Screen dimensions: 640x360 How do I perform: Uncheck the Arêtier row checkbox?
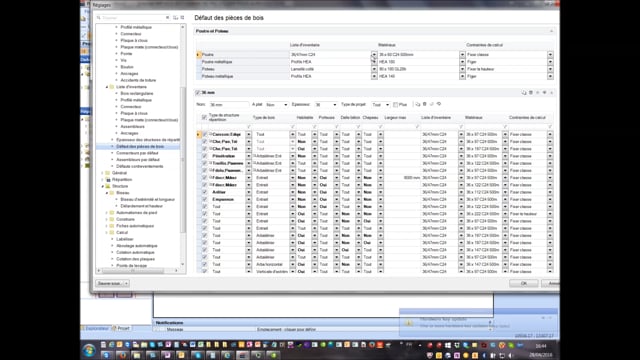pos(204,192)
